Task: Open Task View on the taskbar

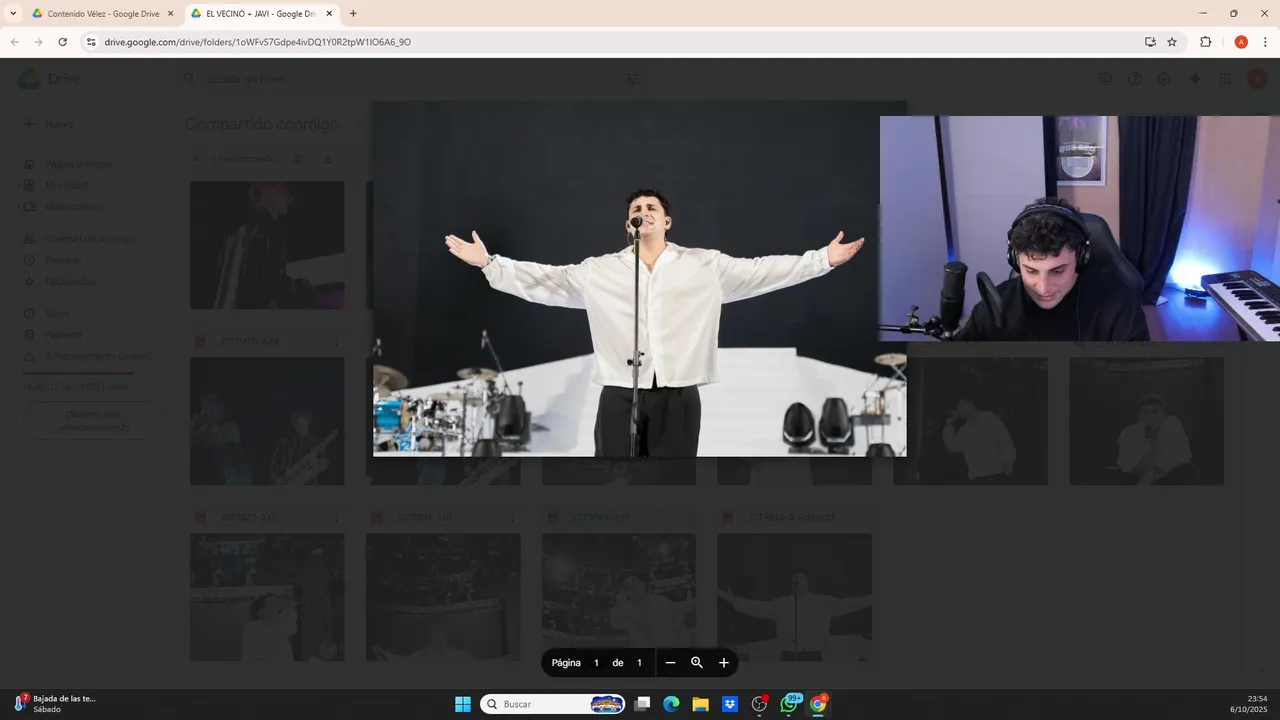Action: pyautogui.click(x=643, y=704)
